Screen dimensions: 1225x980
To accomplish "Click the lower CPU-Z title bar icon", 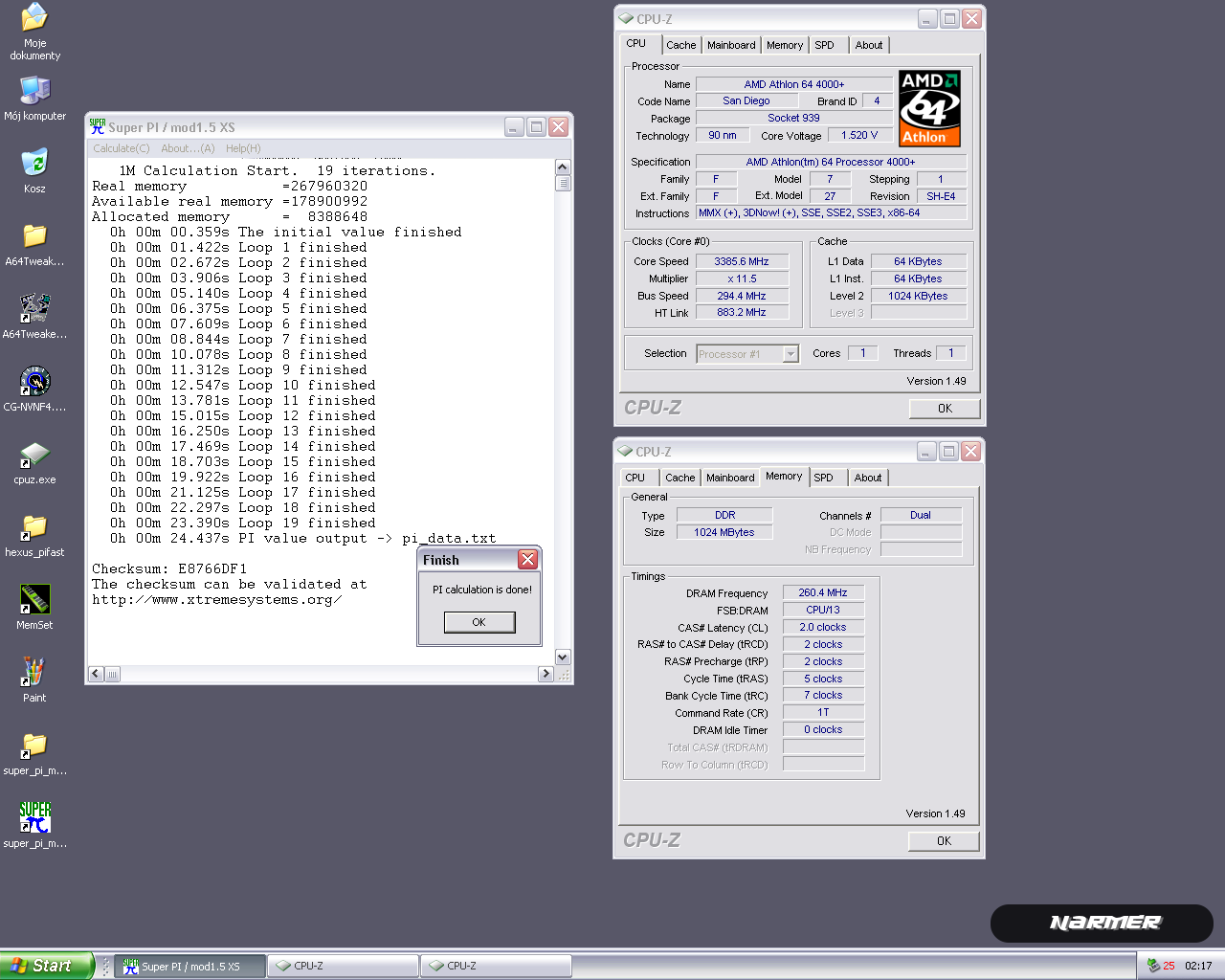I will pos(626,451).
